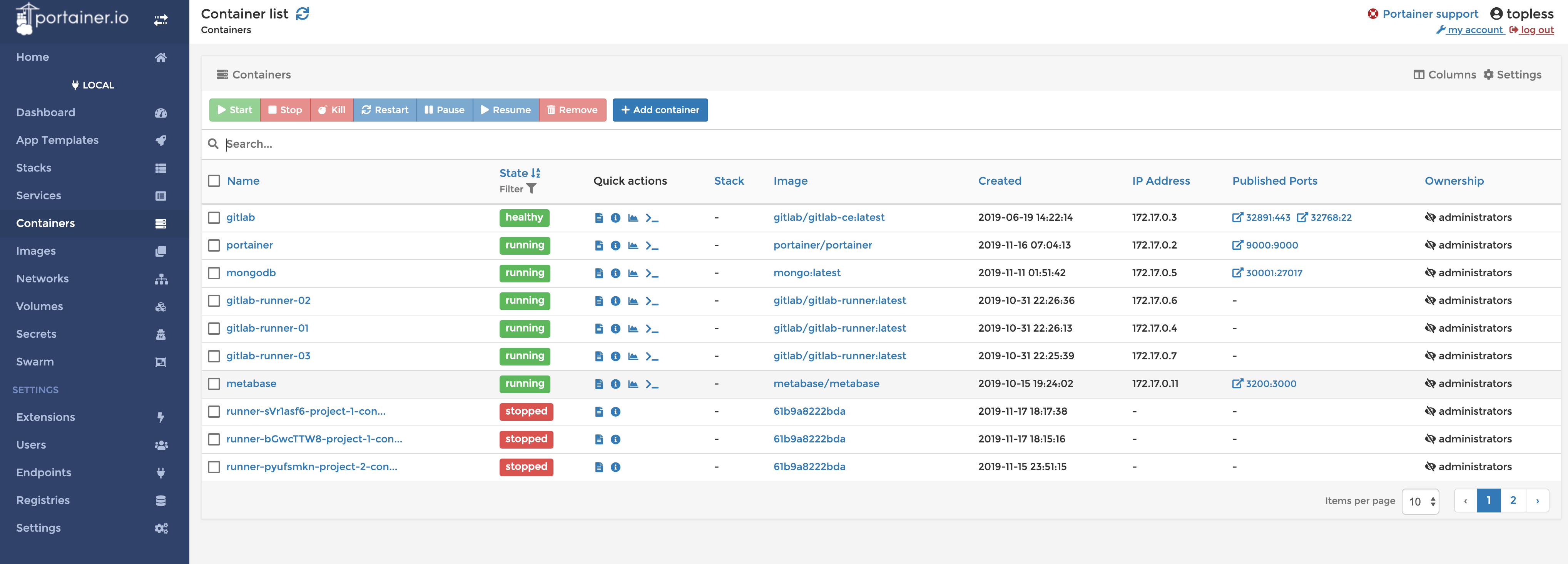This screenshot has height=564, width=1568.
Task: Check the runner-pyufsmkn container checkbox
Action: point(214,467)
